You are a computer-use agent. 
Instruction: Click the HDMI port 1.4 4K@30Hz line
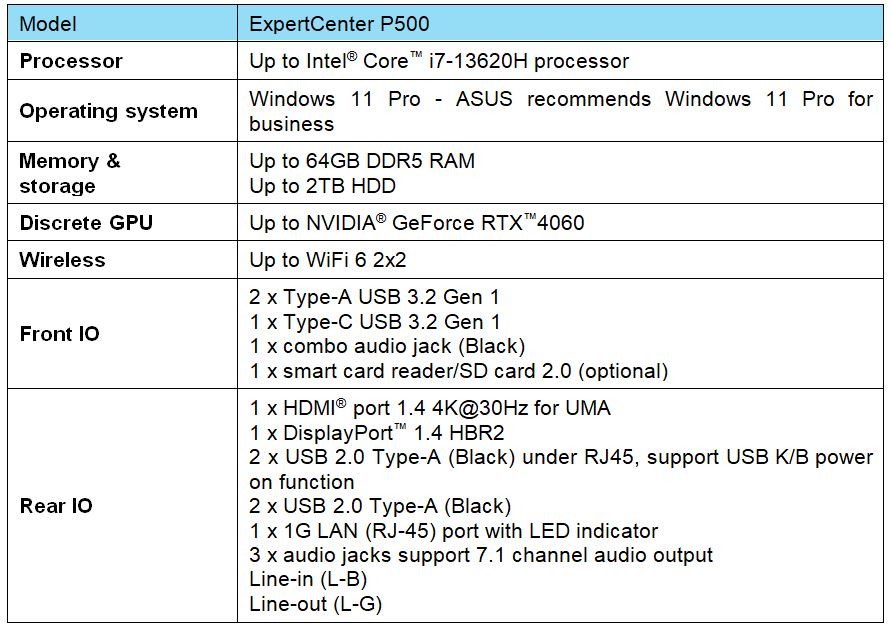(x=429, y=408)
